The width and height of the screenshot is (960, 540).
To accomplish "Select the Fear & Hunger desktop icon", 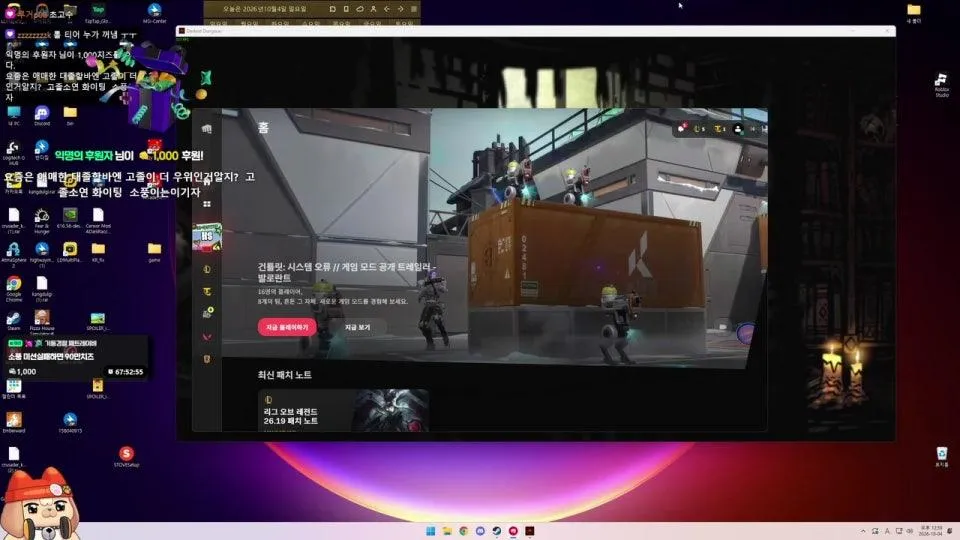I will pos(42,220).
